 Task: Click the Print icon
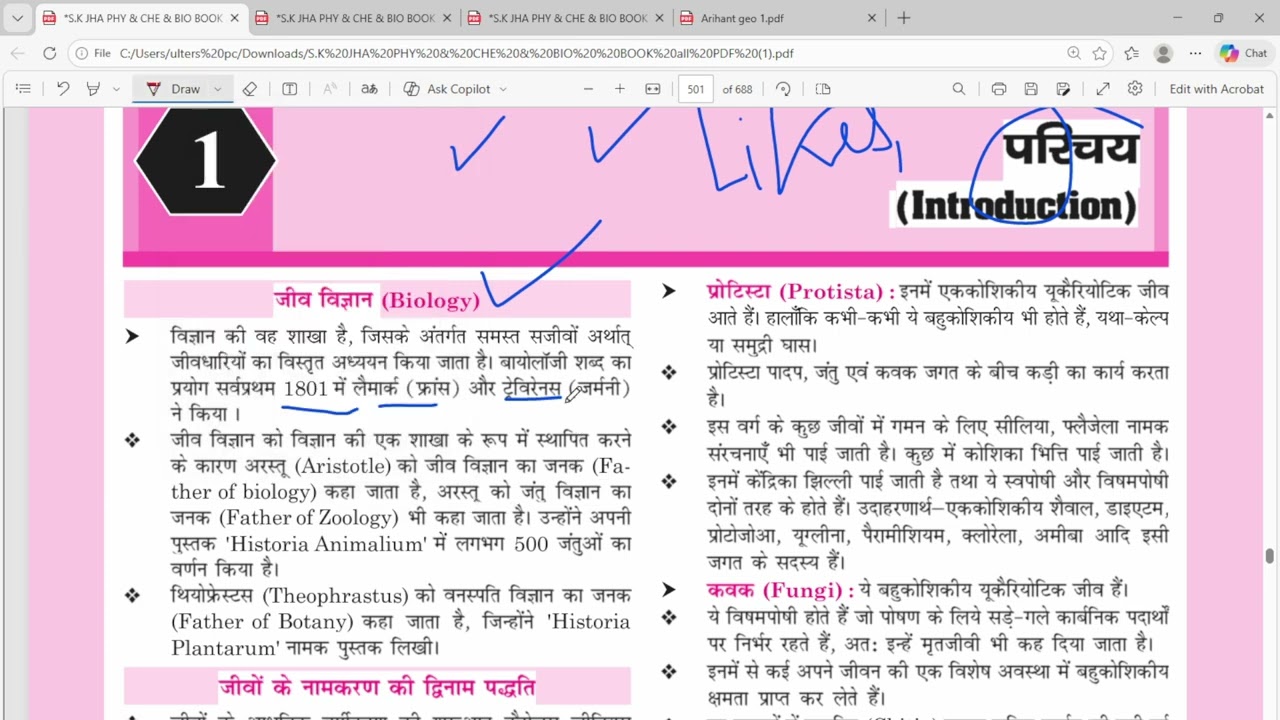point(998,89)
